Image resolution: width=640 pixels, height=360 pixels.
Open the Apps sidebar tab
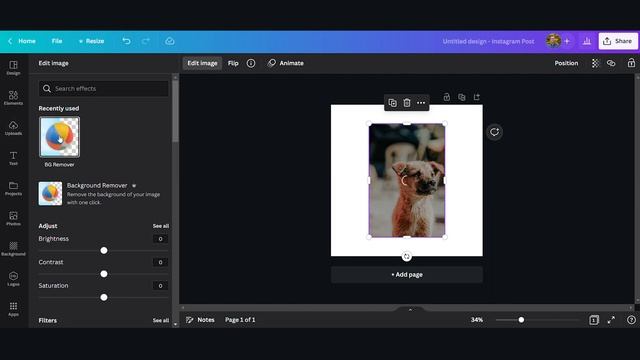[x=13, y=309]
